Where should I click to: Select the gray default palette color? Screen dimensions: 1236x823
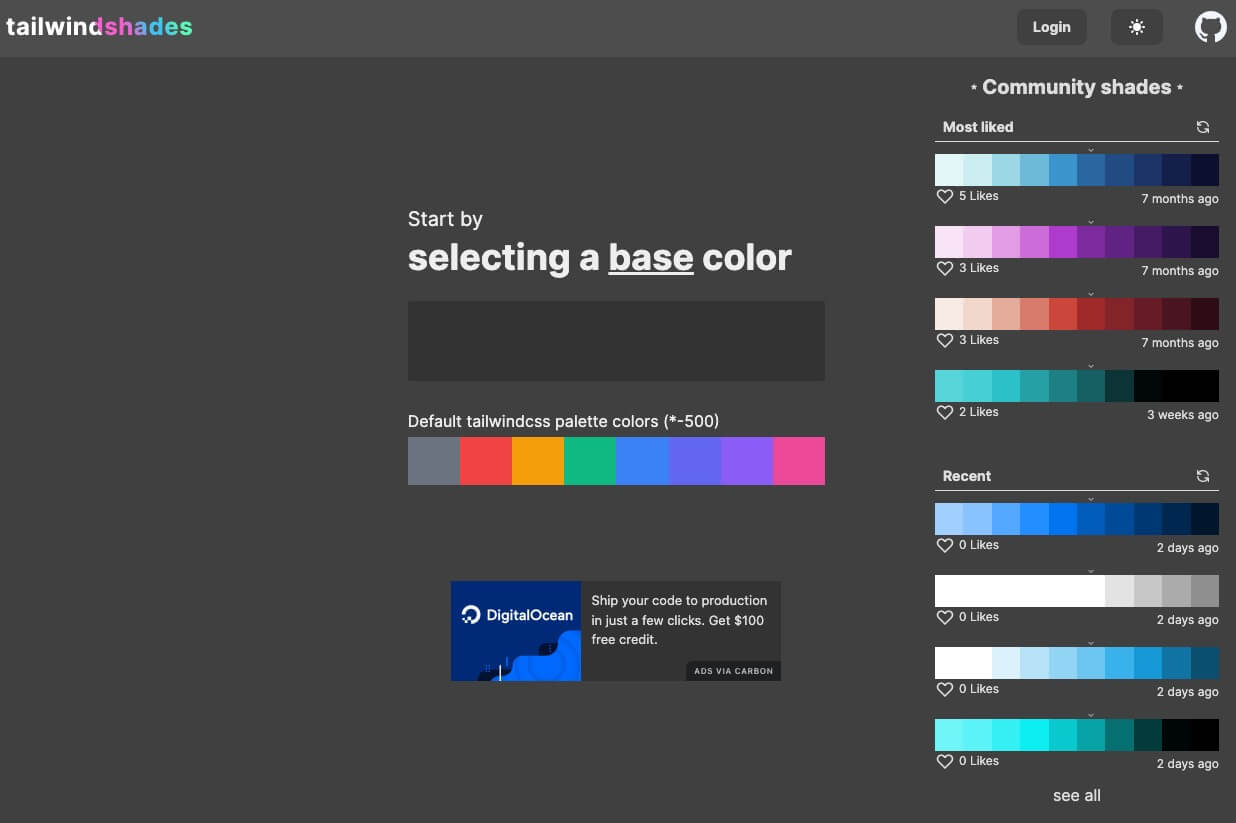point(434,461)
